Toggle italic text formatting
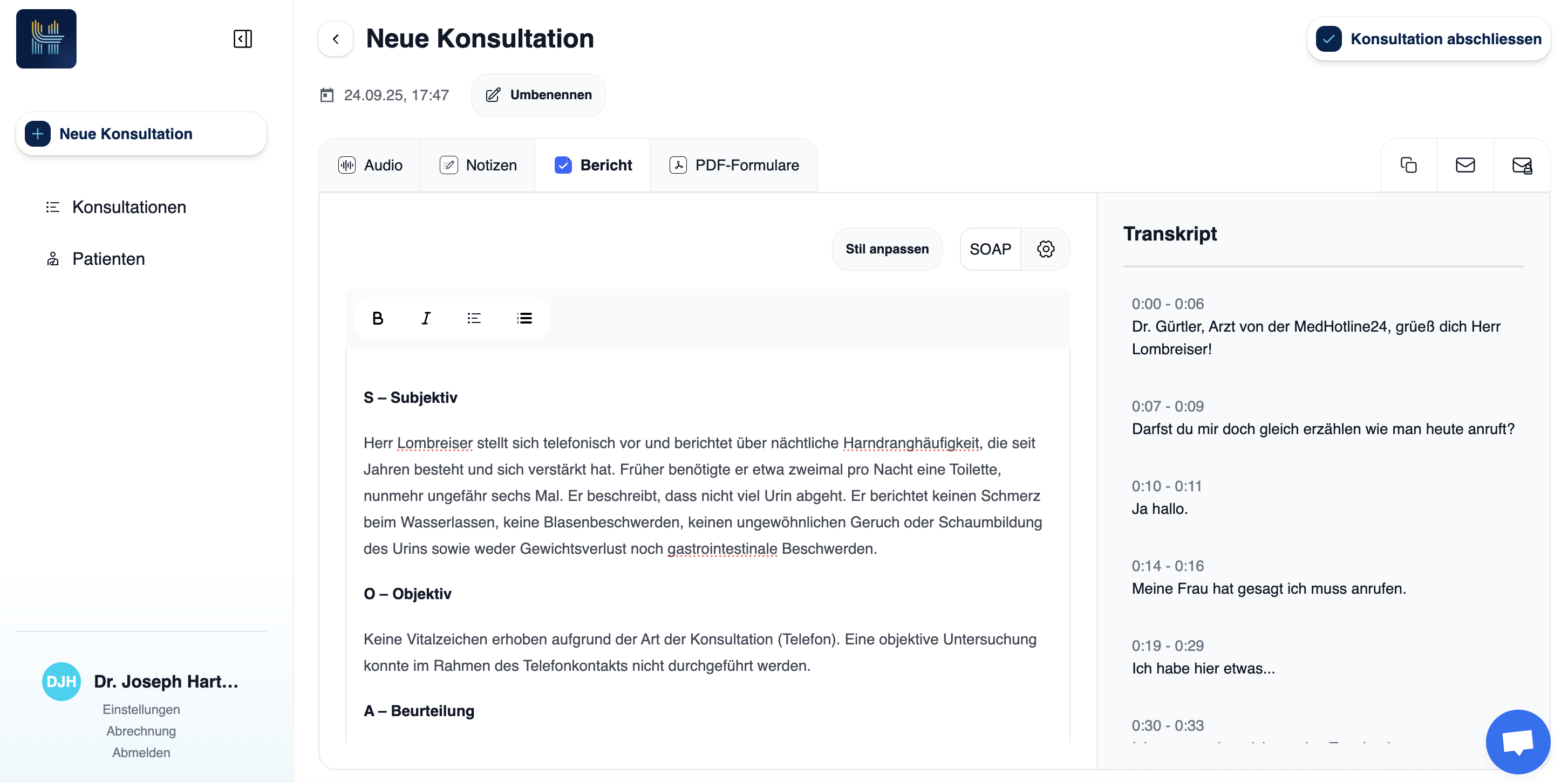The image size is (1568, 783). (x=426, y=318)
